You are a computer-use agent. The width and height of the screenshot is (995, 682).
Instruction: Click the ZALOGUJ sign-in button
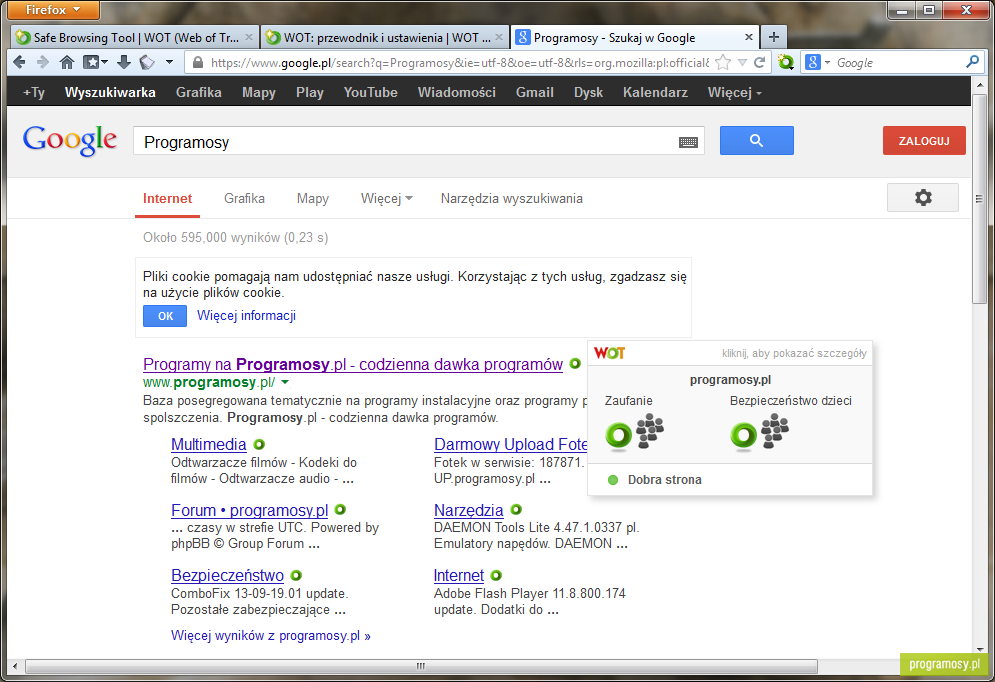[x=924, y=140]
